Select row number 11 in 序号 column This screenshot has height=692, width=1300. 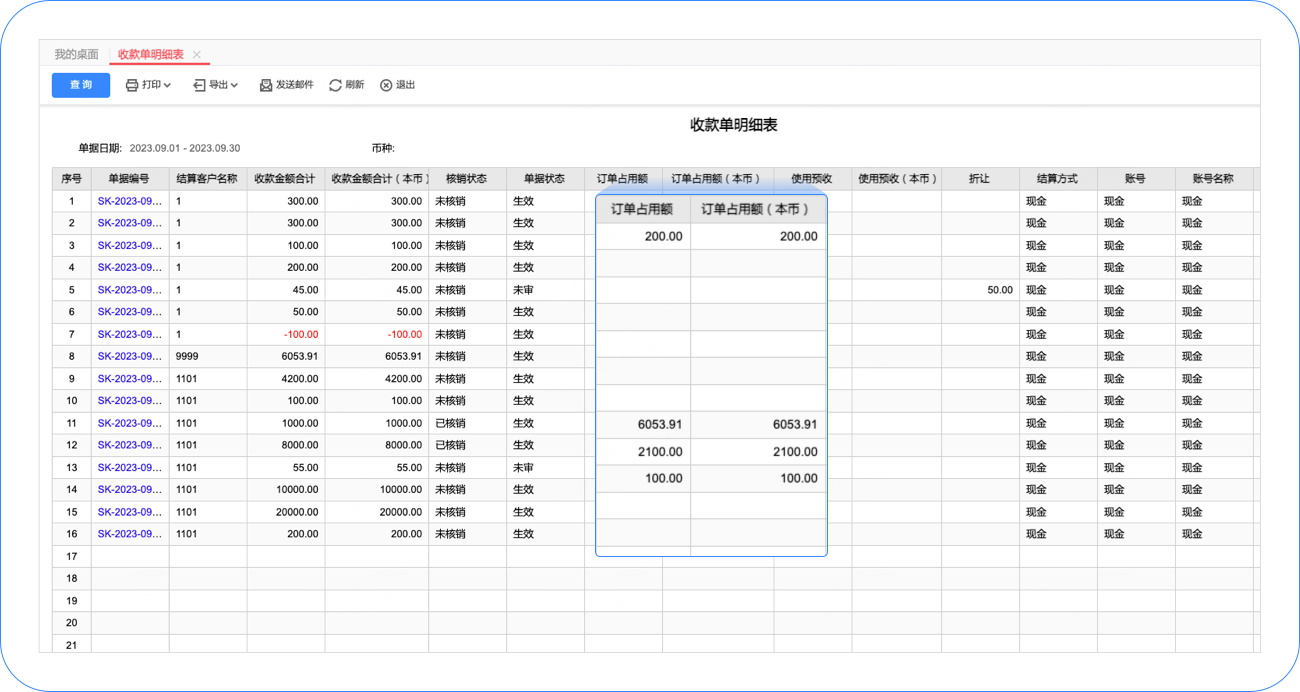[x=71, y=423]
